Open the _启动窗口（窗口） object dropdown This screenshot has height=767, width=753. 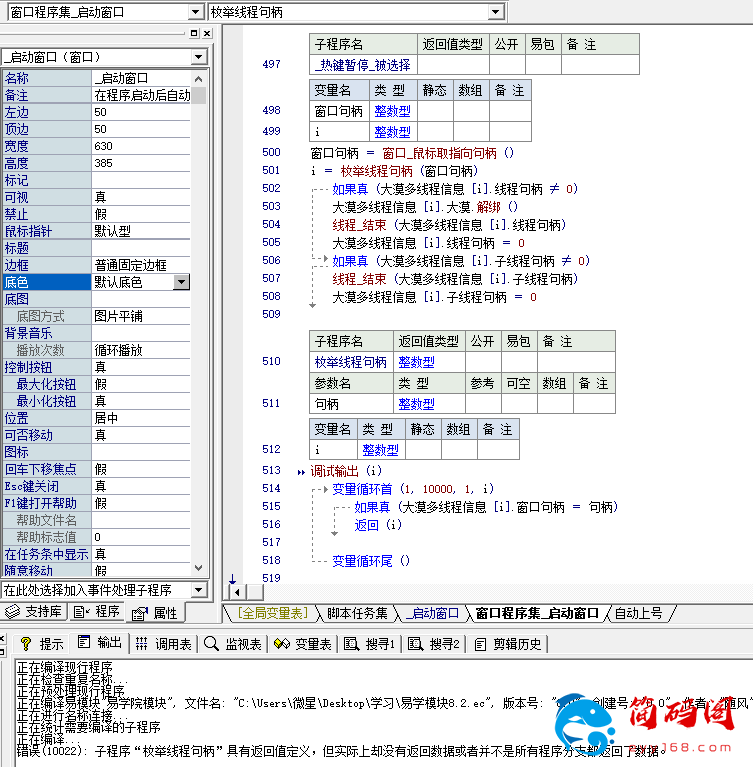[198, 57]
